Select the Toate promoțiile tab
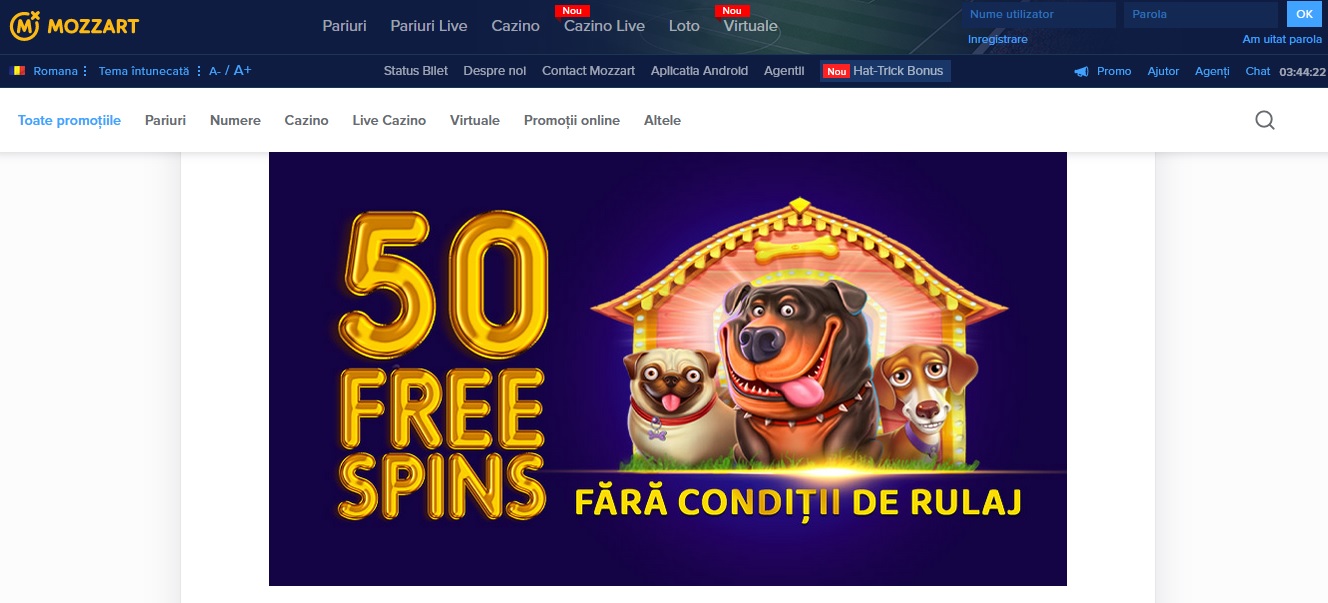 click(x=69, y=120)
